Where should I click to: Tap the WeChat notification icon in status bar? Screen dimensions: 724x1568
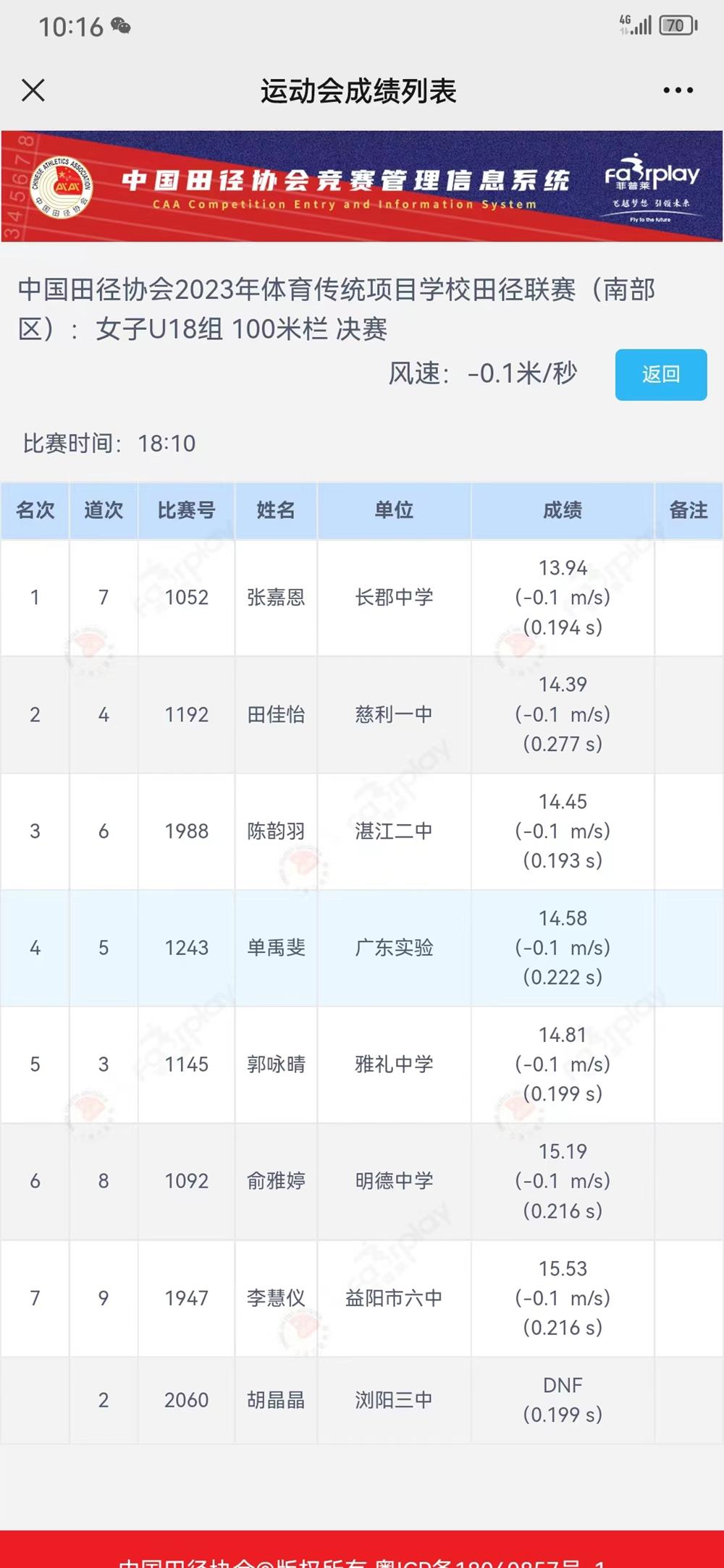click(121, 27)
